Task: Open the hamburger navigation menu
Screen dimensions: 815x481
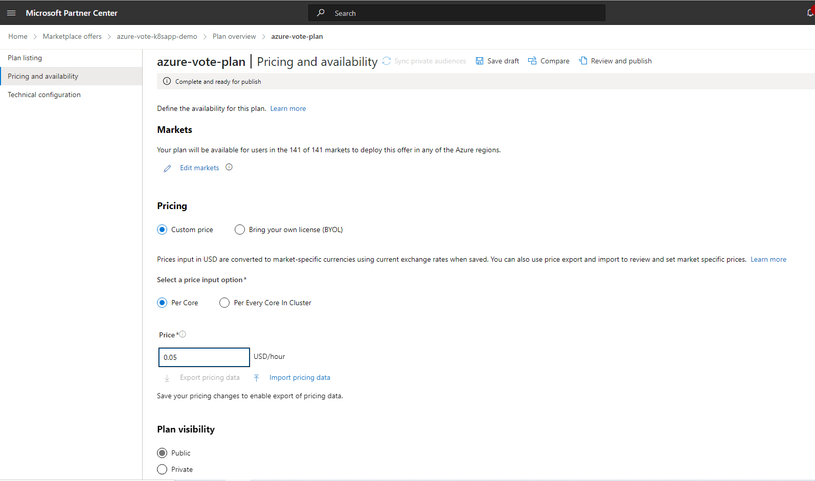Action: 11,13
